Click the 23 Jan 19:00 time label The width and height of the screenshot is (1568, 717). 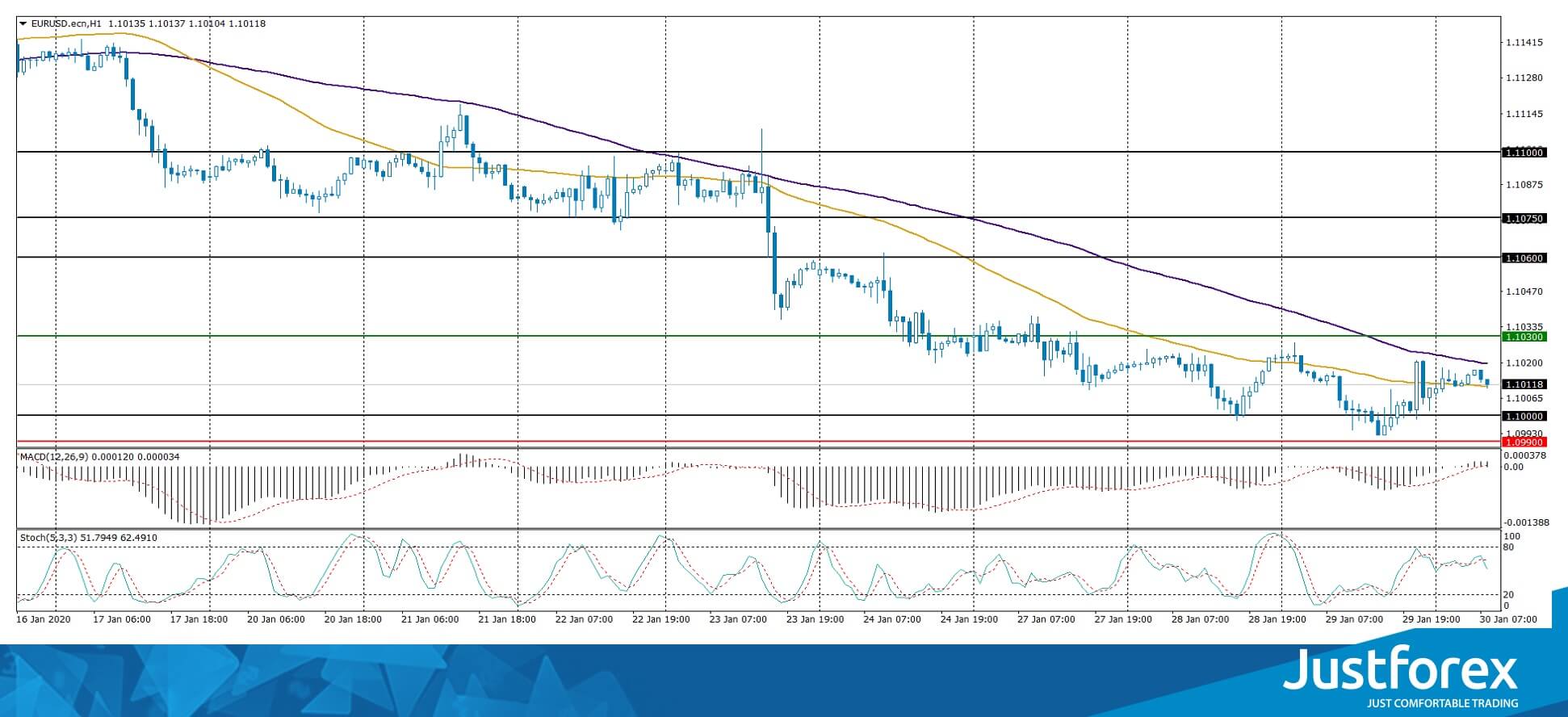815,619
